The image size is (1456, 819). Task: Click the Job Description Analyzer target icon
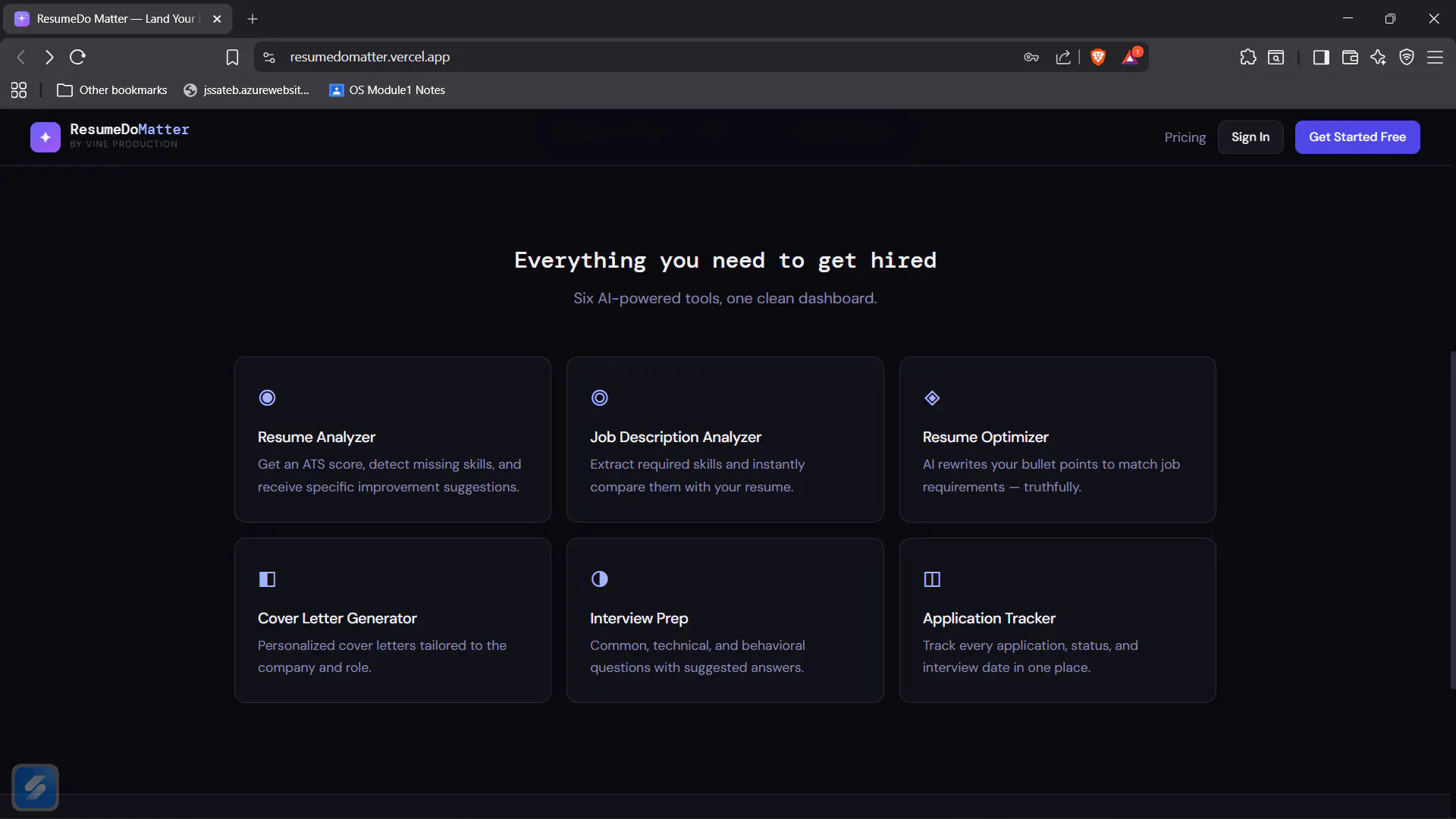tap(600, 398)
